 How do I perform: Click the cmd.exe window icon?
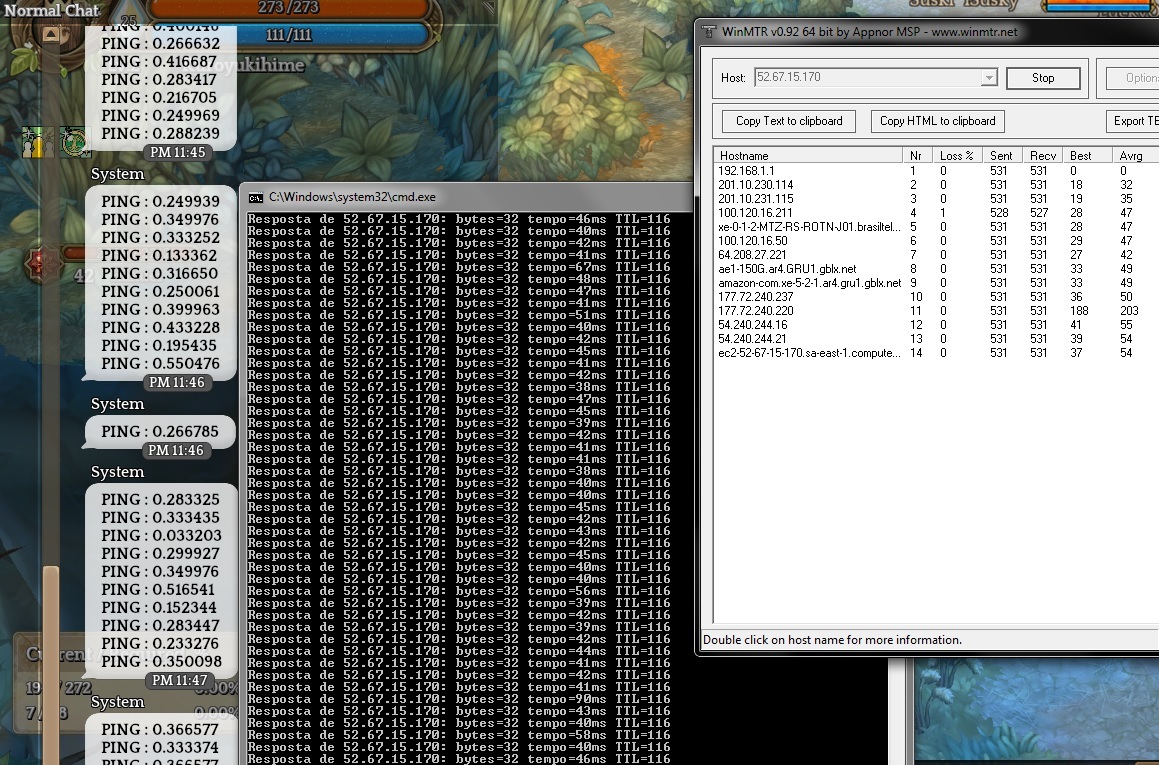[x=256, y=197]
